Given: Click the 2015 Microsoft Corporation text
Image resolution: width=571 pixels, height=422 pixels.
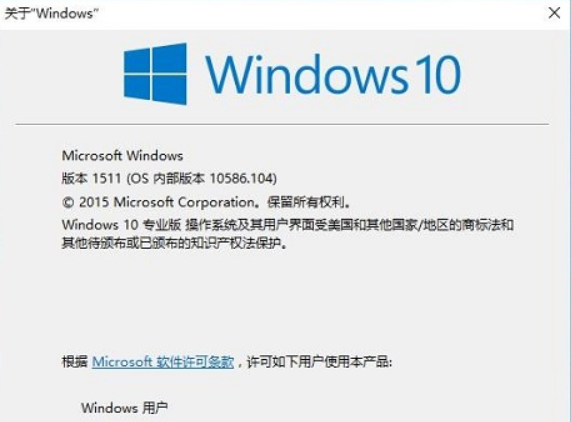Looking at the screenshot, I should click(x=166, y=202).
